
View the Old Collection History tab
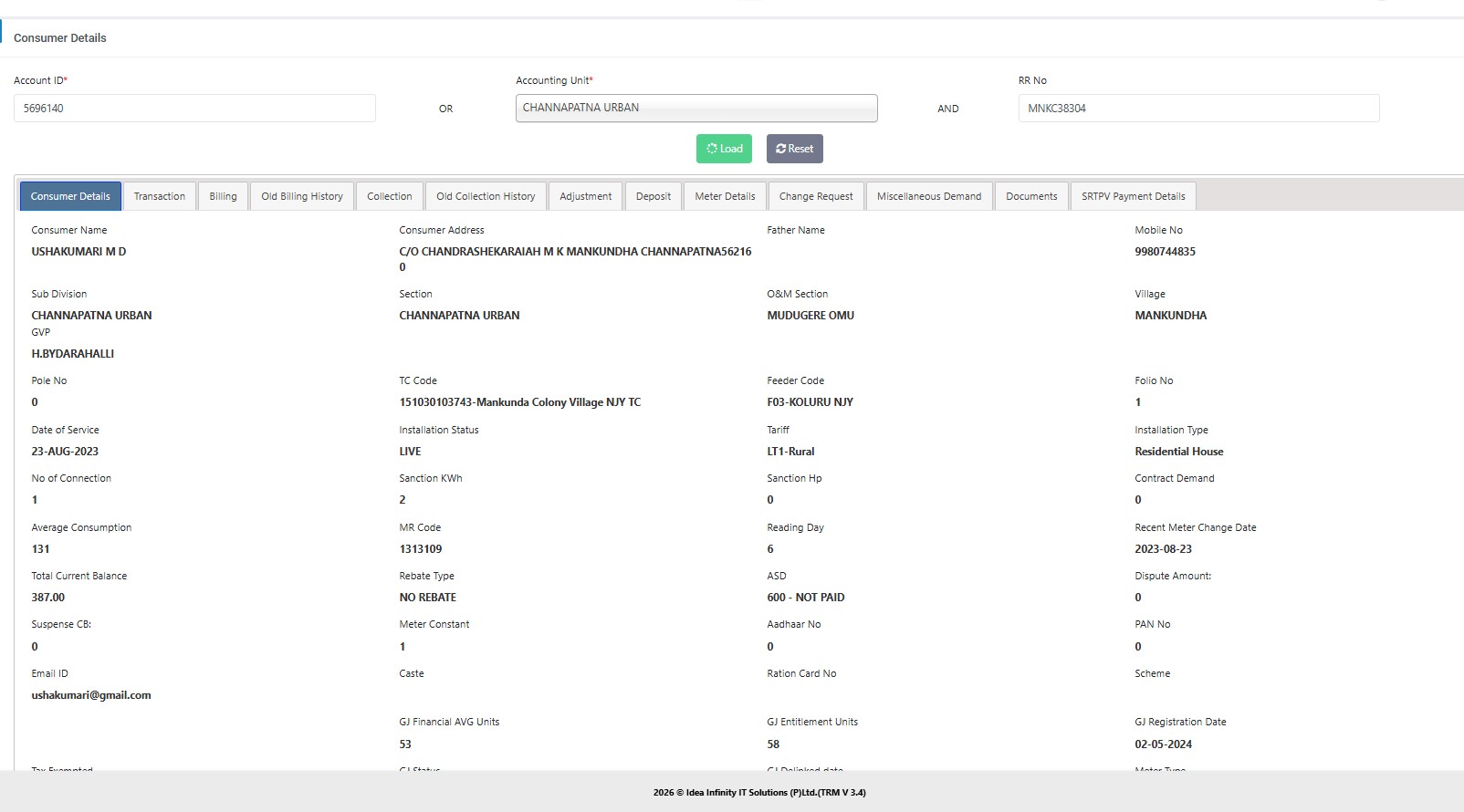(x=486, y=196)
